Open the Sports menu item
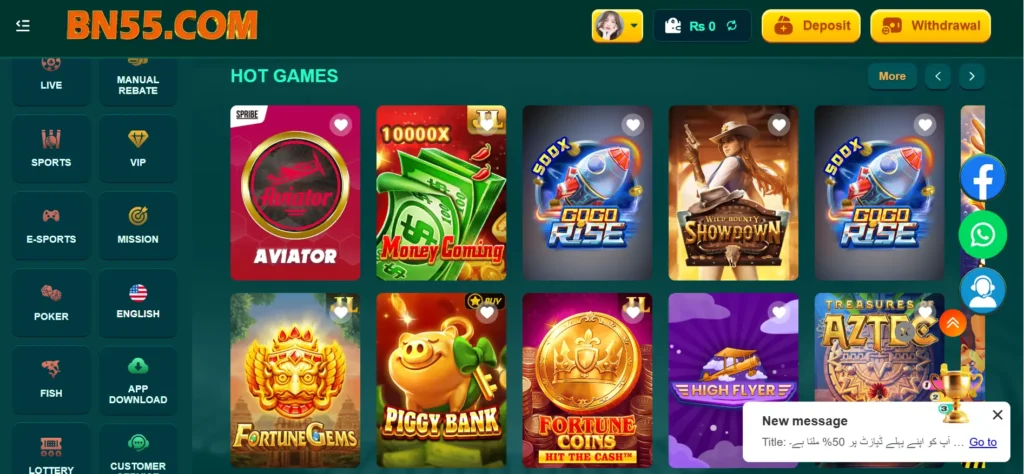Viewport: 1024px width, 474px height. 51,148
